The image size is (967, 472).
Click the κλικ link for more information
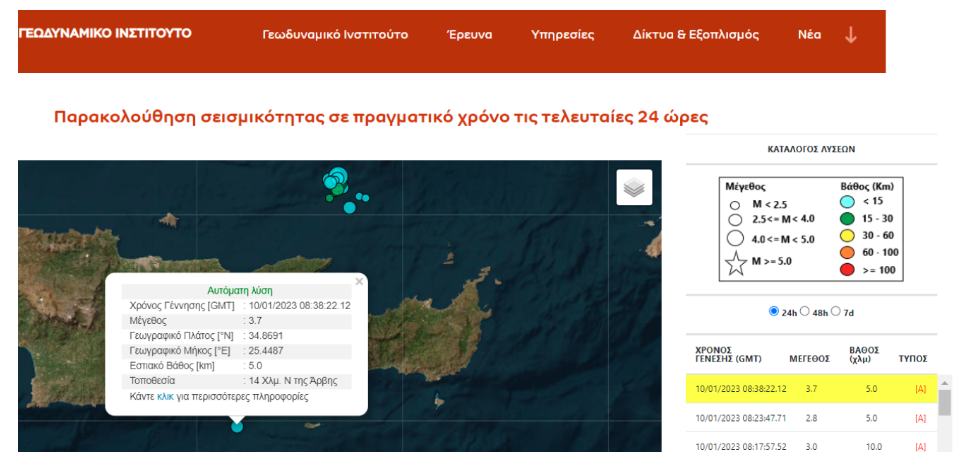165,397
